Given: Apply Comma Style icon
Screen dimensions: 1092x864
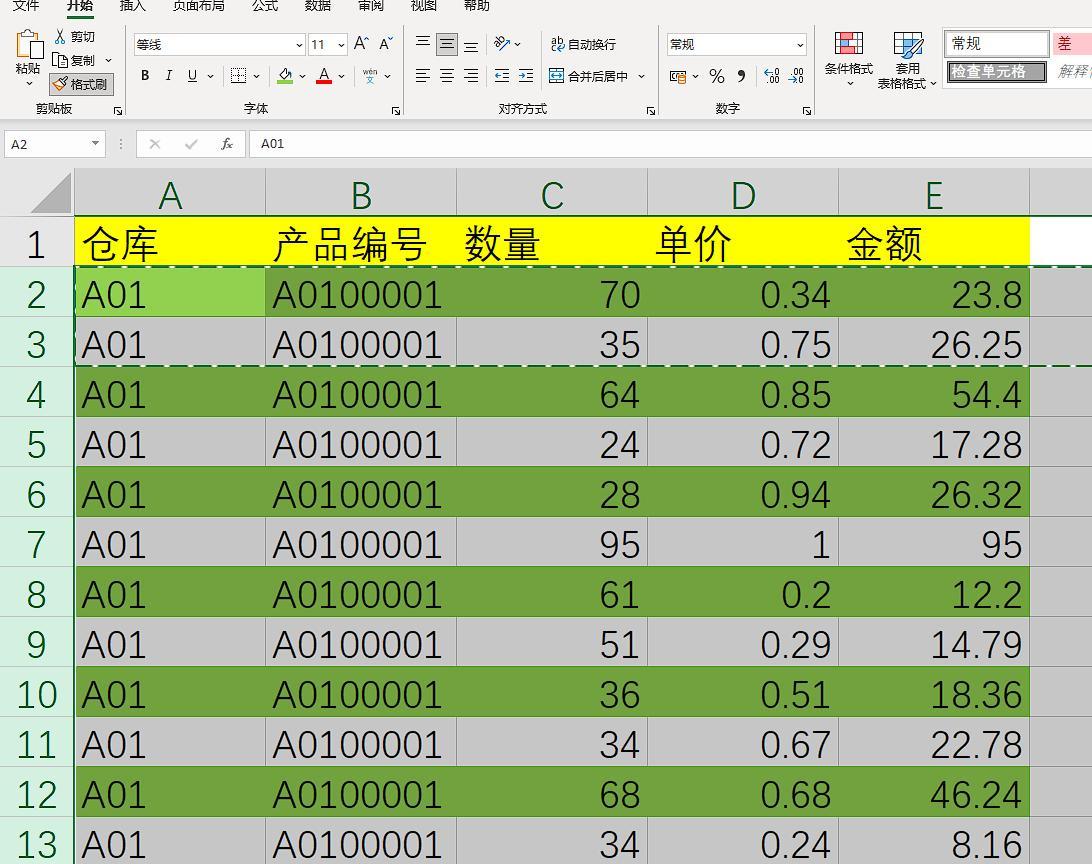Looking at the screenshot, I should tap(741, 77).
